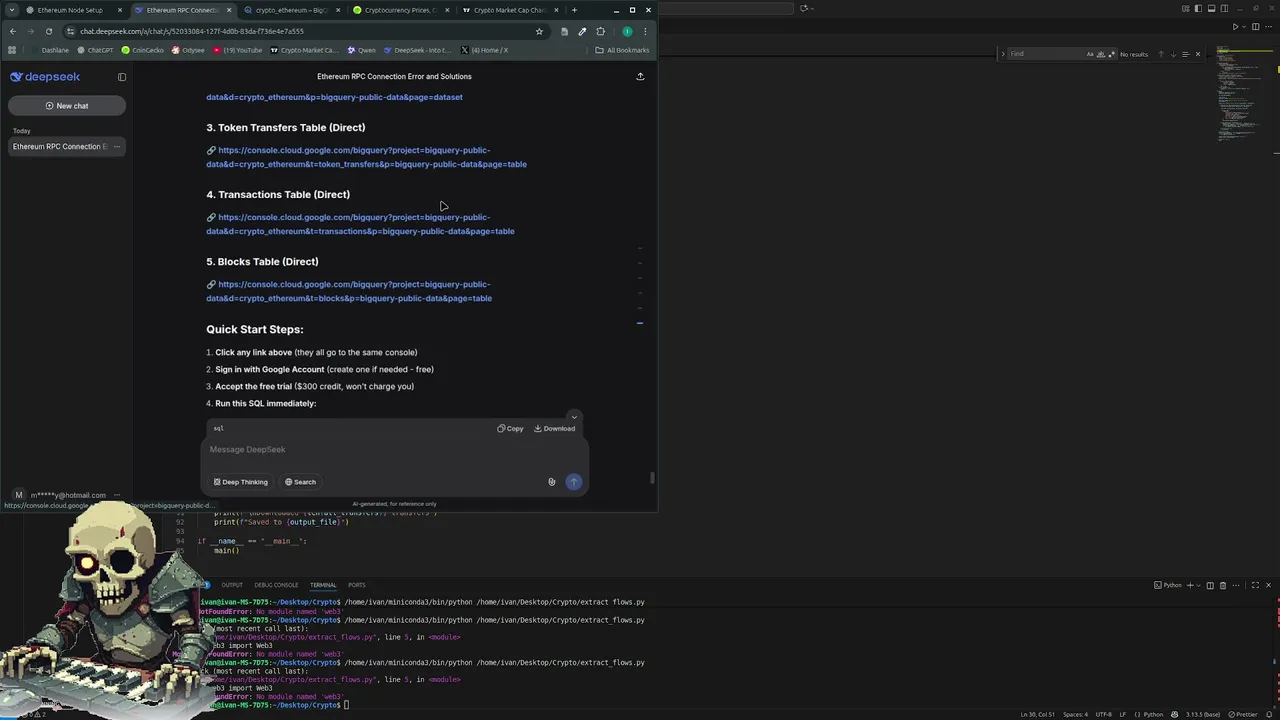
Task: Open the Transactions table BigQuery link
Action: coord(360,224)
